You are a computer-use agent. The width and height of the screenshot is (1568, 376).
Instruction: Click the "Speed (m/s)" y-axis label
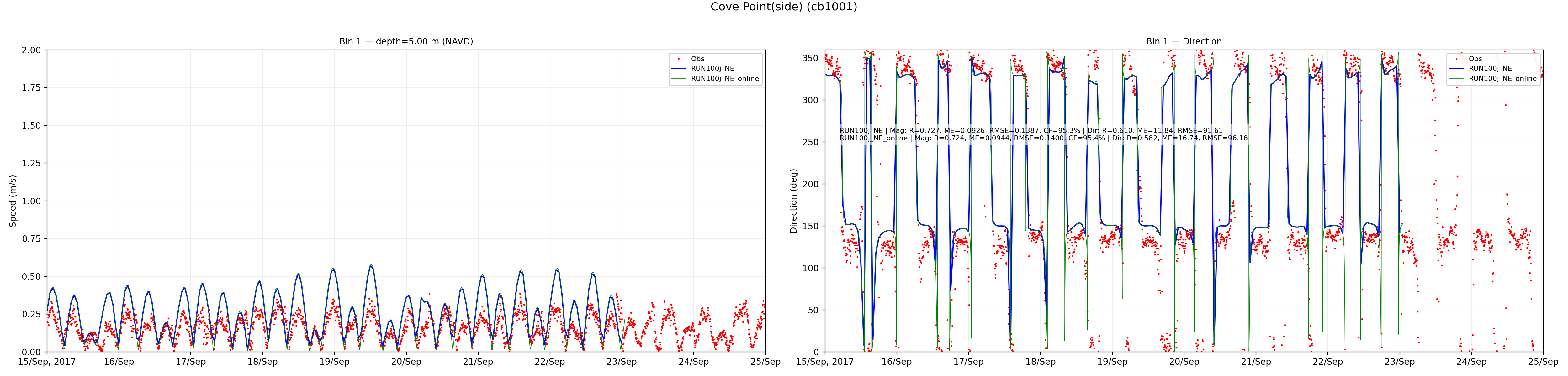(13, 201)
